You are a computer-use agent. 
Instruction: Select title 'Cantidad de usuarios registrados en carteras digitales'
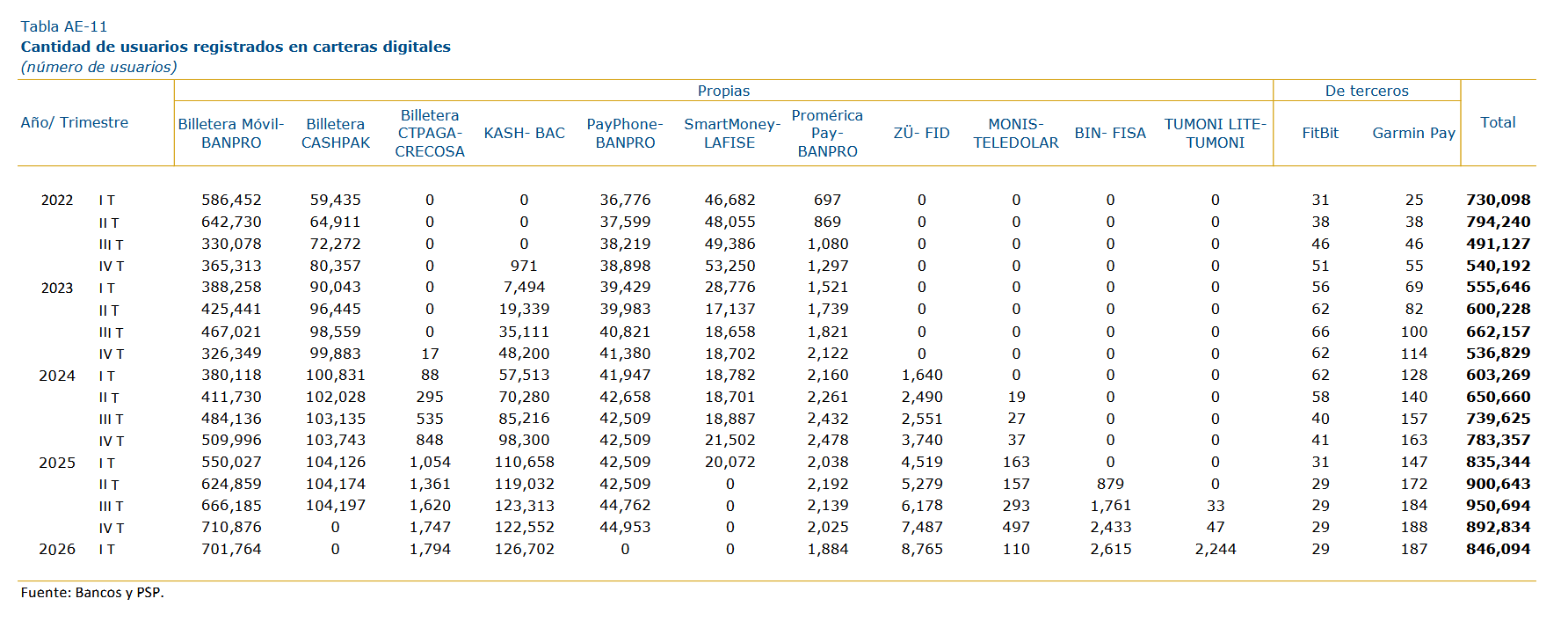[x=236, y=47]
